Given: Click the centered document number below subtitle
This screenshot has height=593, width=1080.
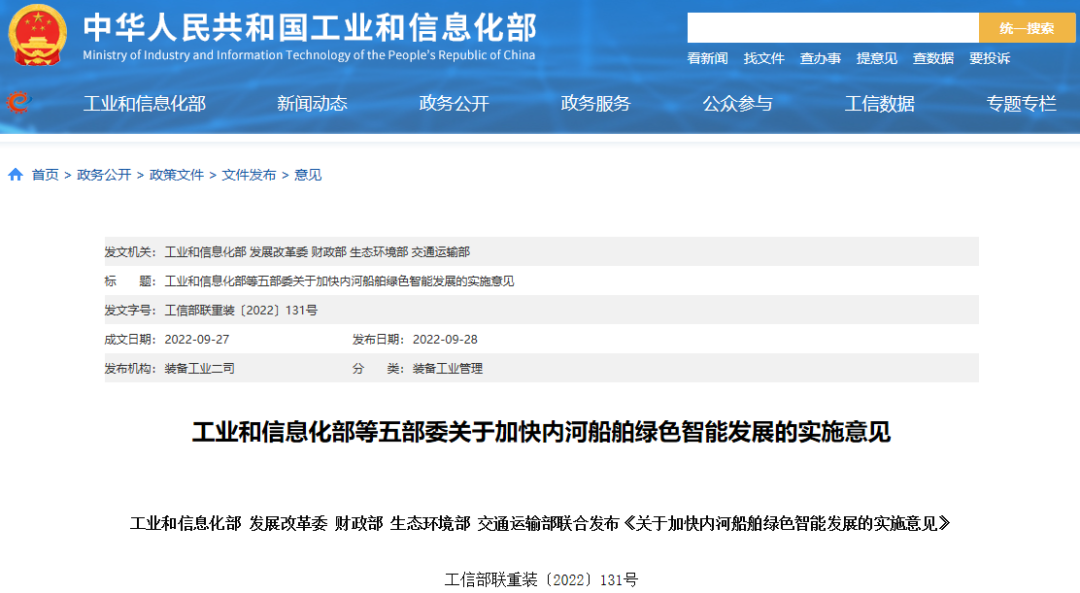Looking at the screenshot, I should pyautogui.click(x=541, y=580).
